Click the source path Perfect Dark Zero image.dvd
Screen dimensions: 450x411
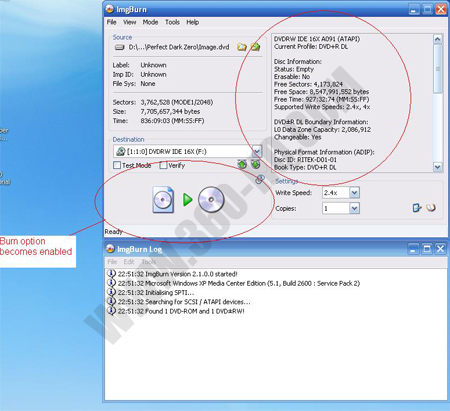click(x=179, y=47)
